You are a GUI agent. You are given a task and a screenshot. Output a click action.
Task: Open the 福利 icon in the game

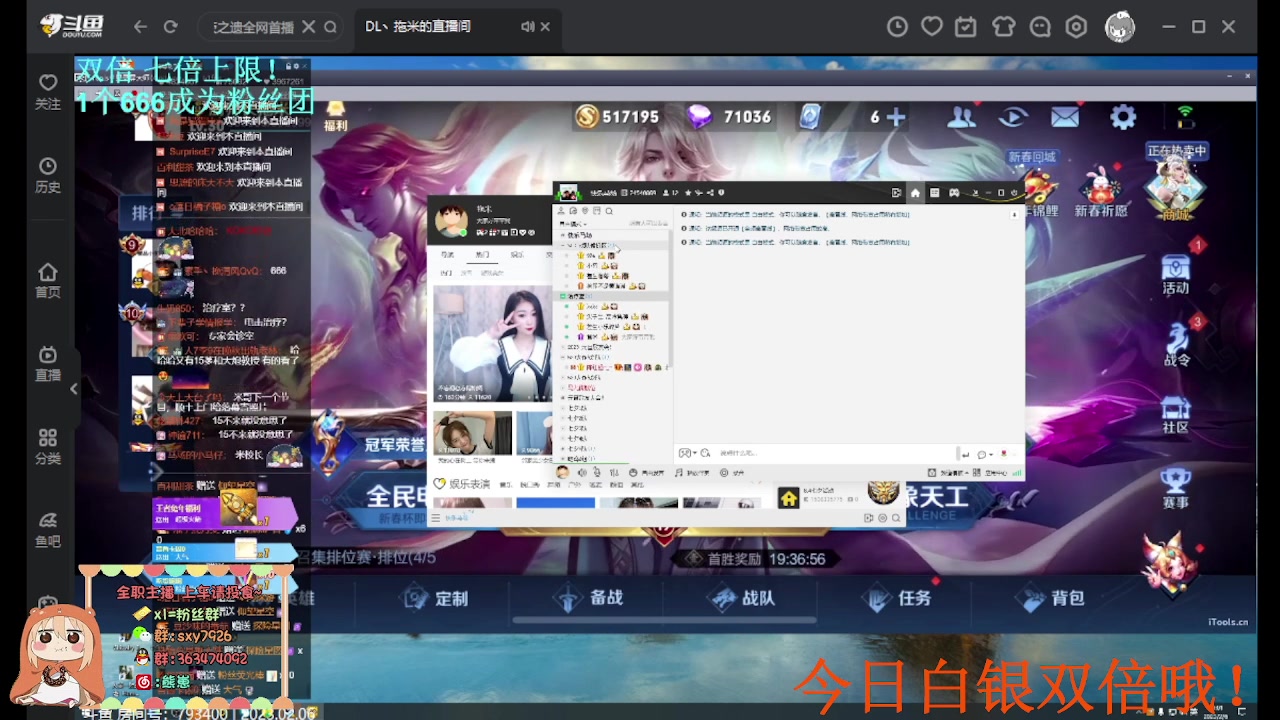(336, 116)
